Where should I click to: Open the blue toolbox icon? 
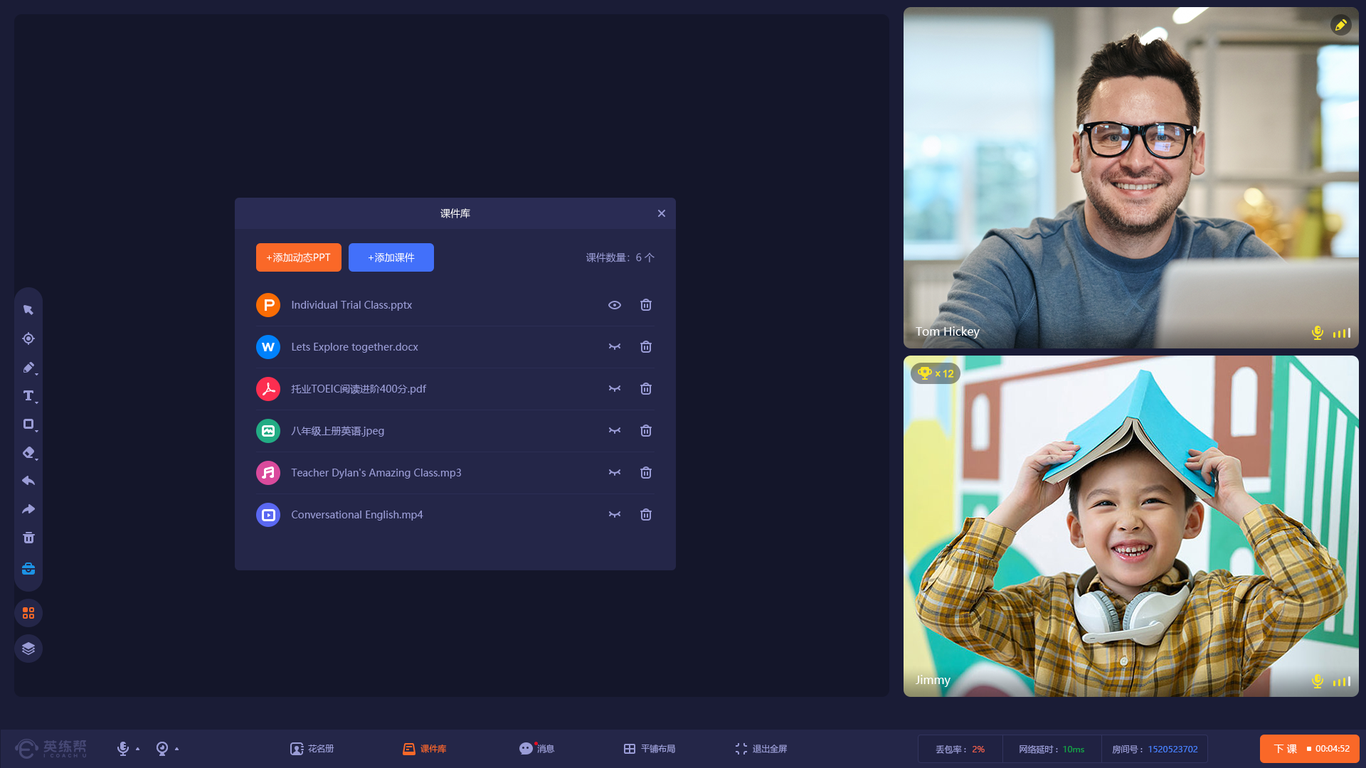(x=28, y=569)
